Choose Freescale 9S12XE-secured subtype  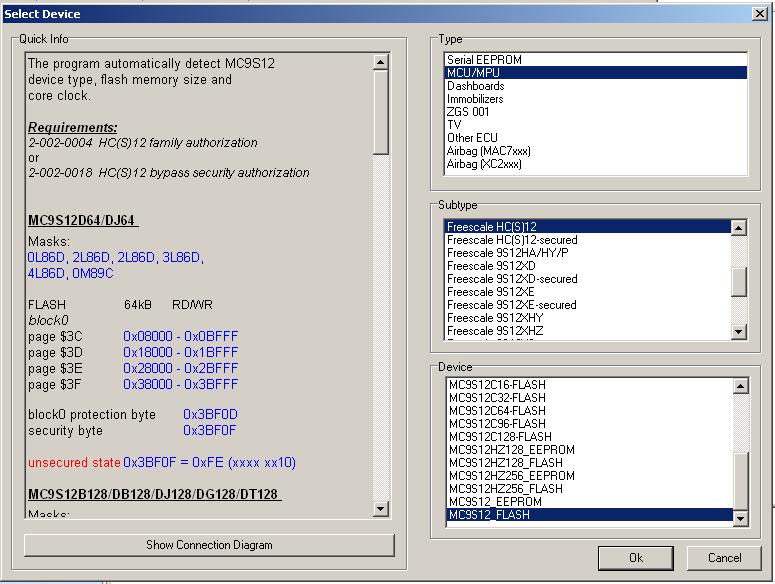pyautogui.click(x=588, y=305)
